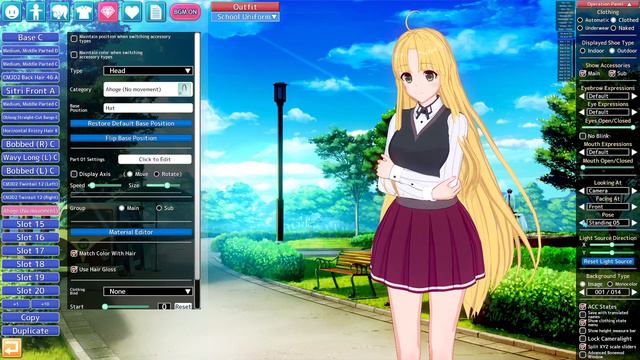Screen dimensions: 640x360
Task: Toggle Show Accessories Sub checkbox
Action: point(612,73)
